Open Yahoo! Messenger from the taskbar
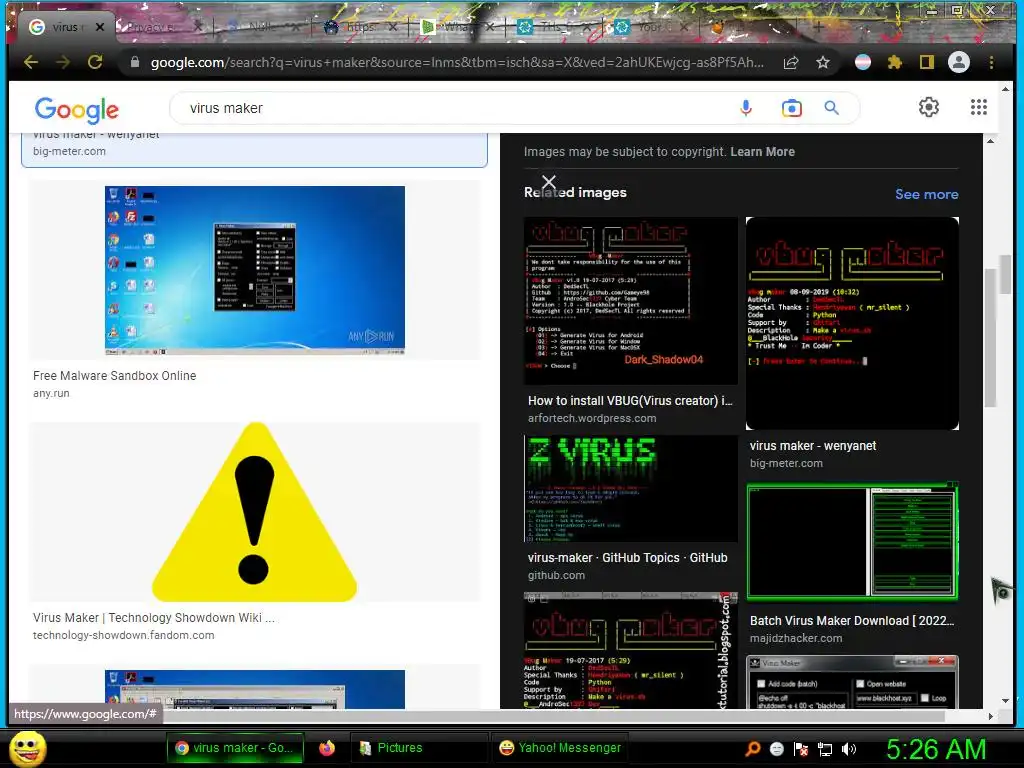 point(559,748)
